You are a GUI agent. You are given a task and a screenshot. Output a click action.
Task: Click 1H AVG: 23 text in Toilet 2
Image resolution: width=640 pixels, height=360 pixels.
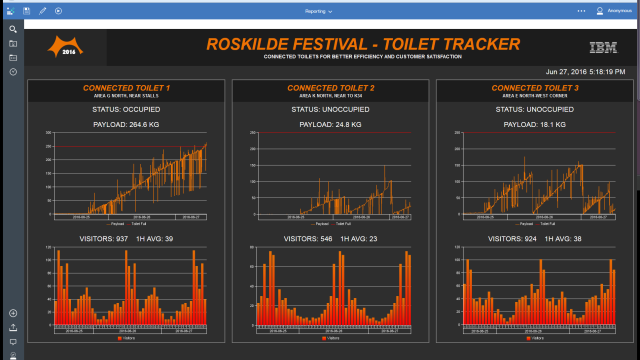coord(359,239)
